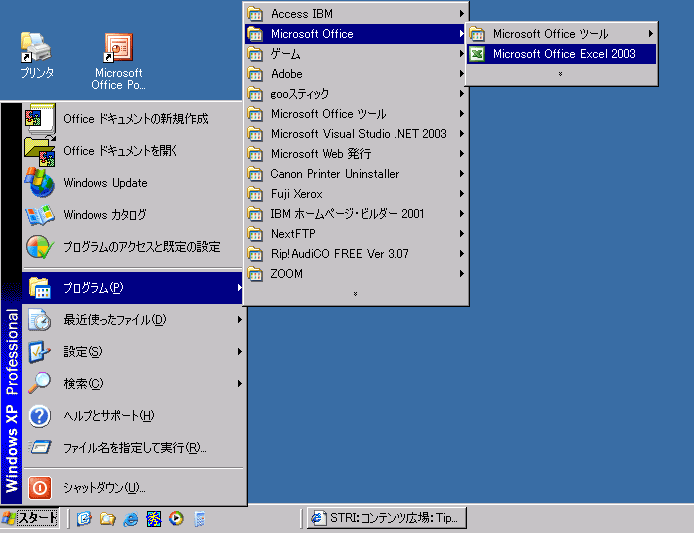Viewport: 694px width, 533px height.
Task: Open Windows カタログ entry
Action: [132, 215]
